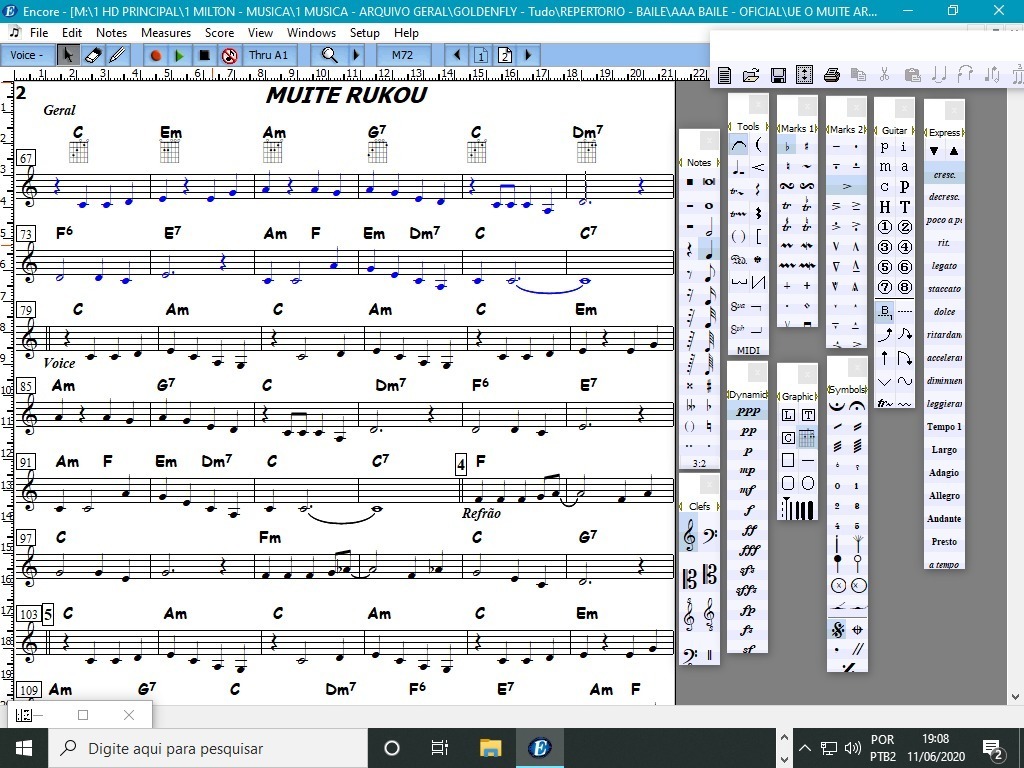Play the score with the green play button
The width and height of the screenshot is (1024, 768).
(x=179, y=56)
